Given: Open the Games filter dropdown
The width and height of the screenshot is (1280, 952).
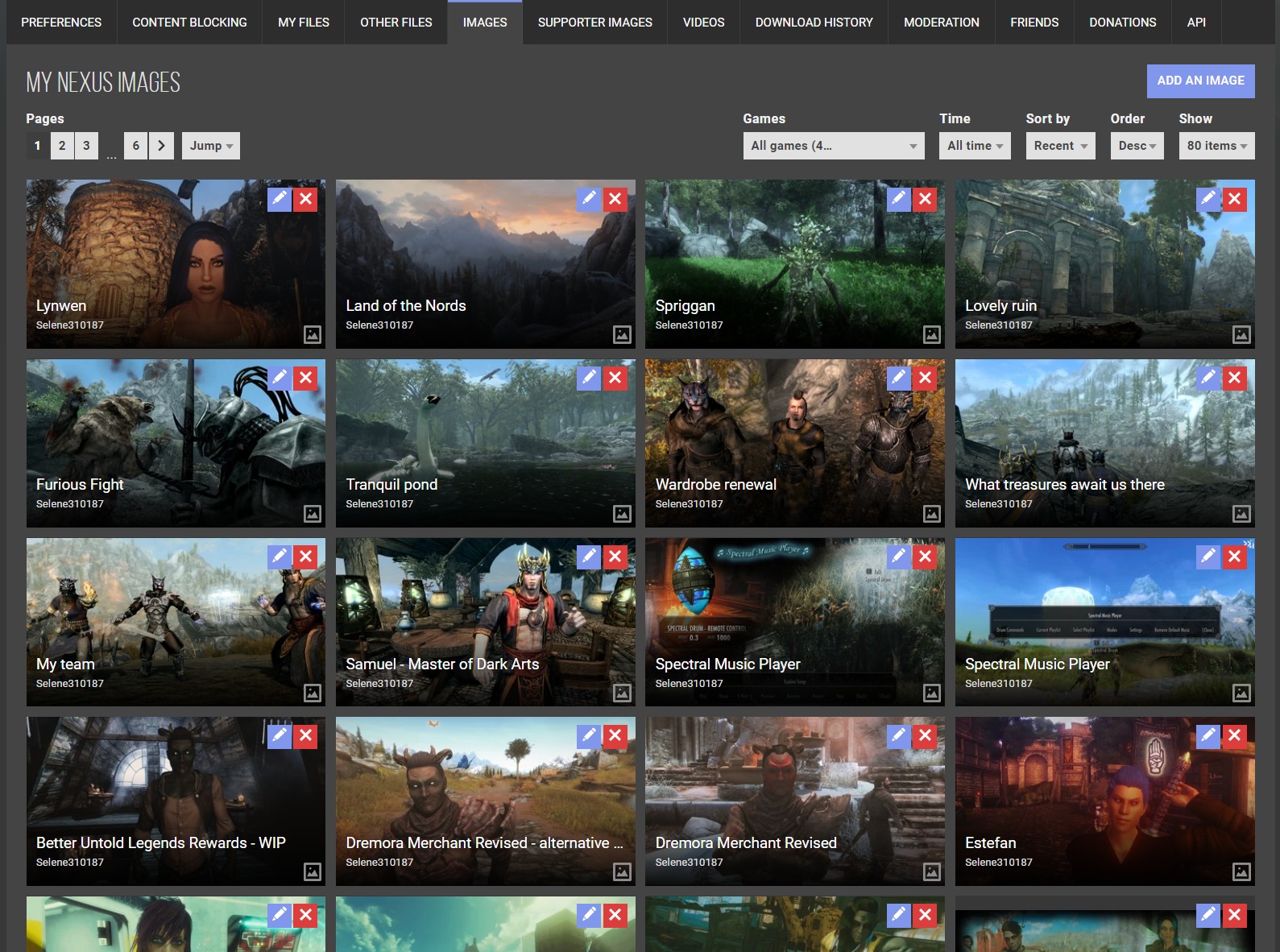Looking at the screenshot, I should (833, 146).
